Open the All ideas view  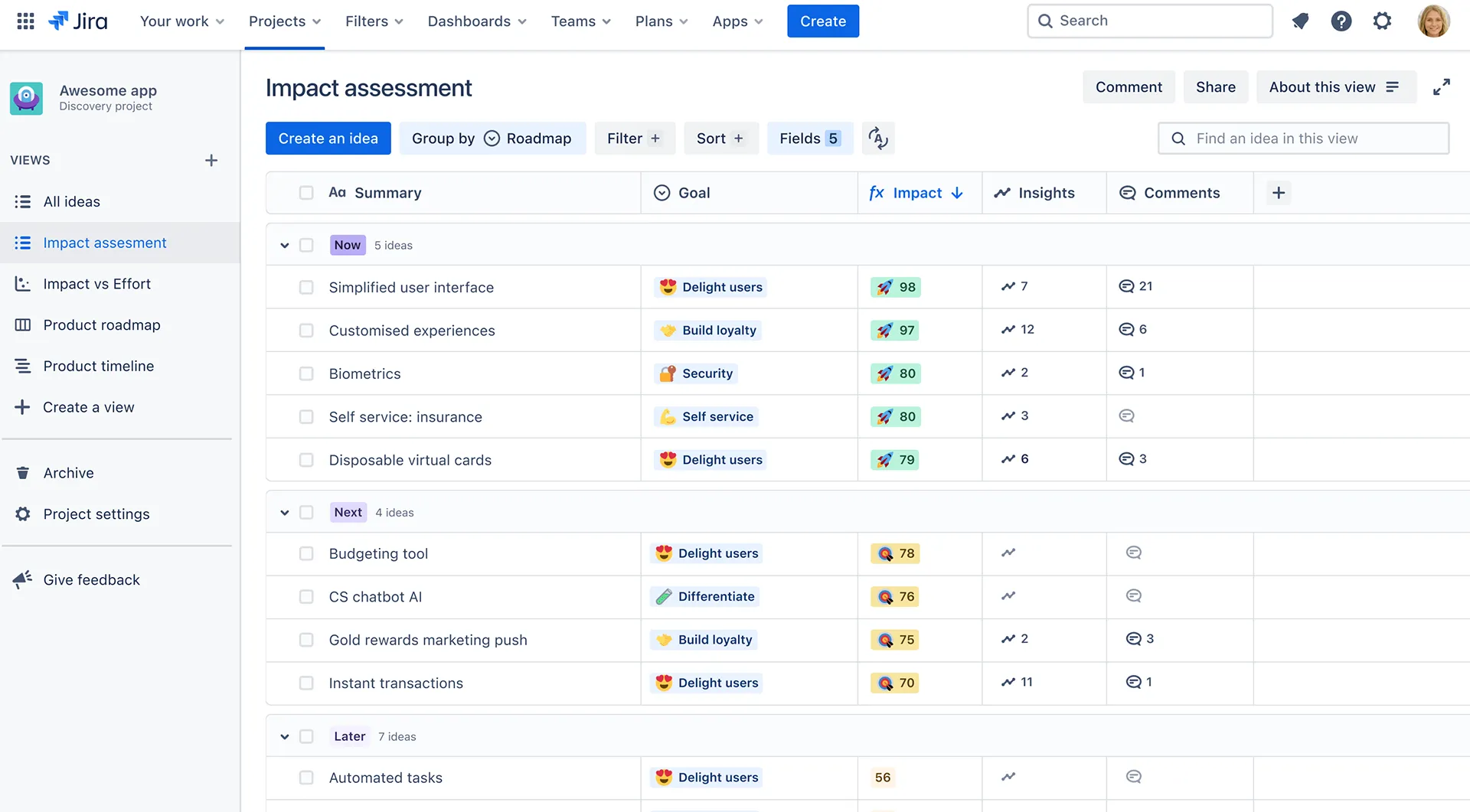120,201
